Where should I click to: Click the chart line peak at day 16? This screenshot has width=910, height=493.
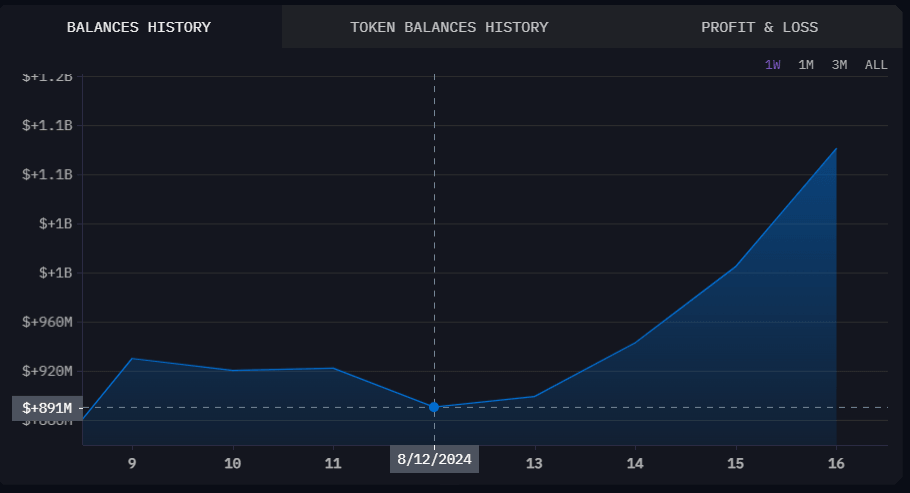point(836,149)
